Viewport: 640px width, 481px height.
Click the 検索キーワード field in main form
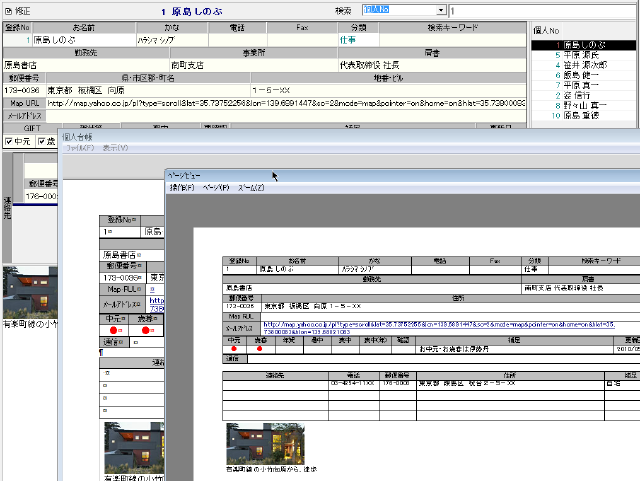coord(453,40)
